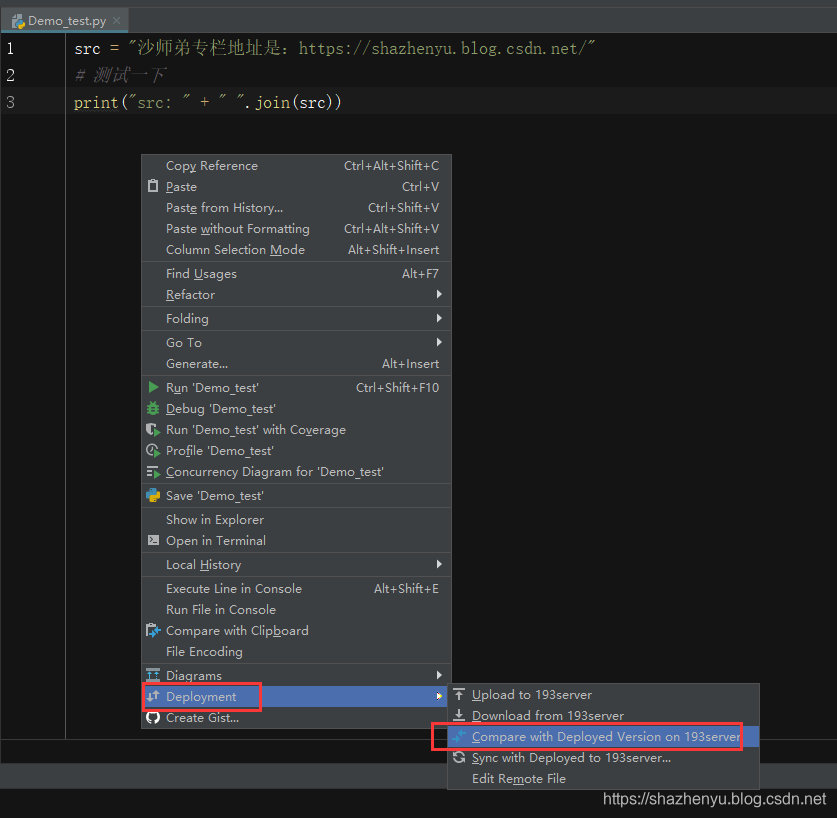Viewport: 837px width, 818px height.
Task: Expand the Diagrams submenu arrow
Action: point(439,675)
